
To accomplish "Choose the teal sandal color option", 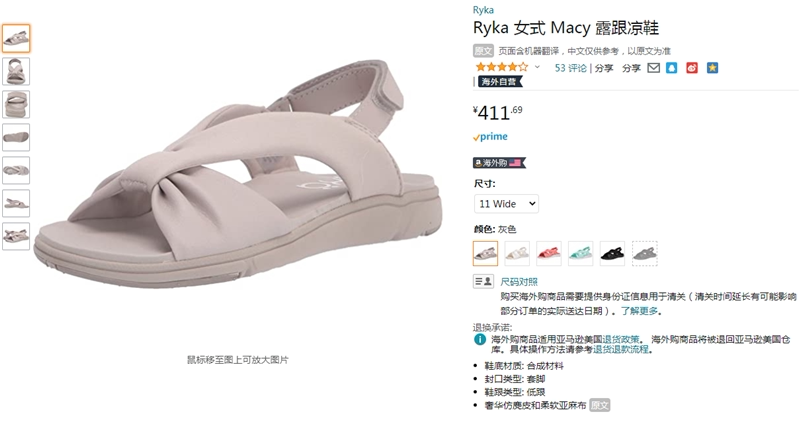I will click(581, 254).
